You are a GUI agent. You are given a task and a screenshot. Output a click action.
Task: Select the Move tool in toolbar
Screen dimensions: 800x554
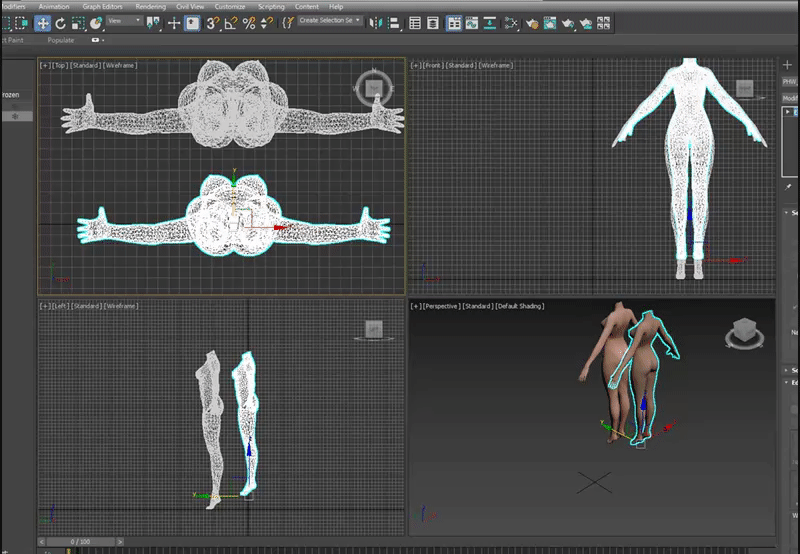pyautogui.click(x=43, y=22)
